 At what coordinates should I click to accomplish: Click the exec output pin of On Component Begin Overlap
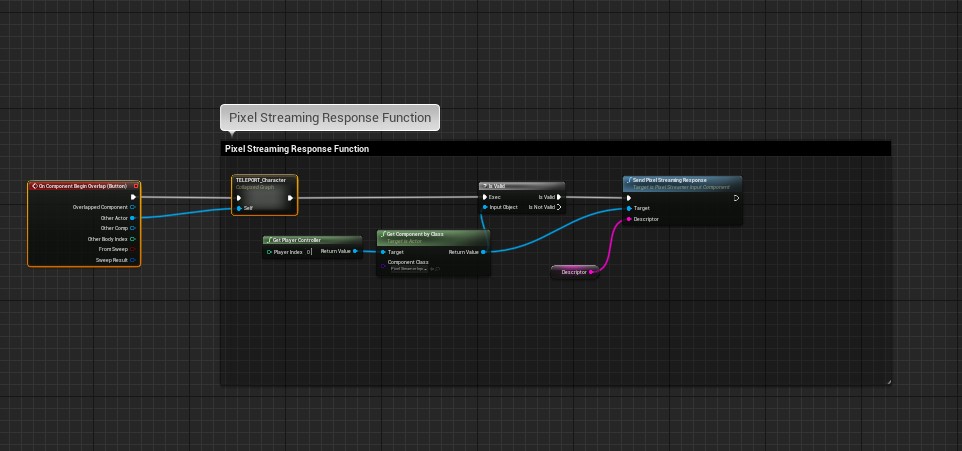pos(133,197)
